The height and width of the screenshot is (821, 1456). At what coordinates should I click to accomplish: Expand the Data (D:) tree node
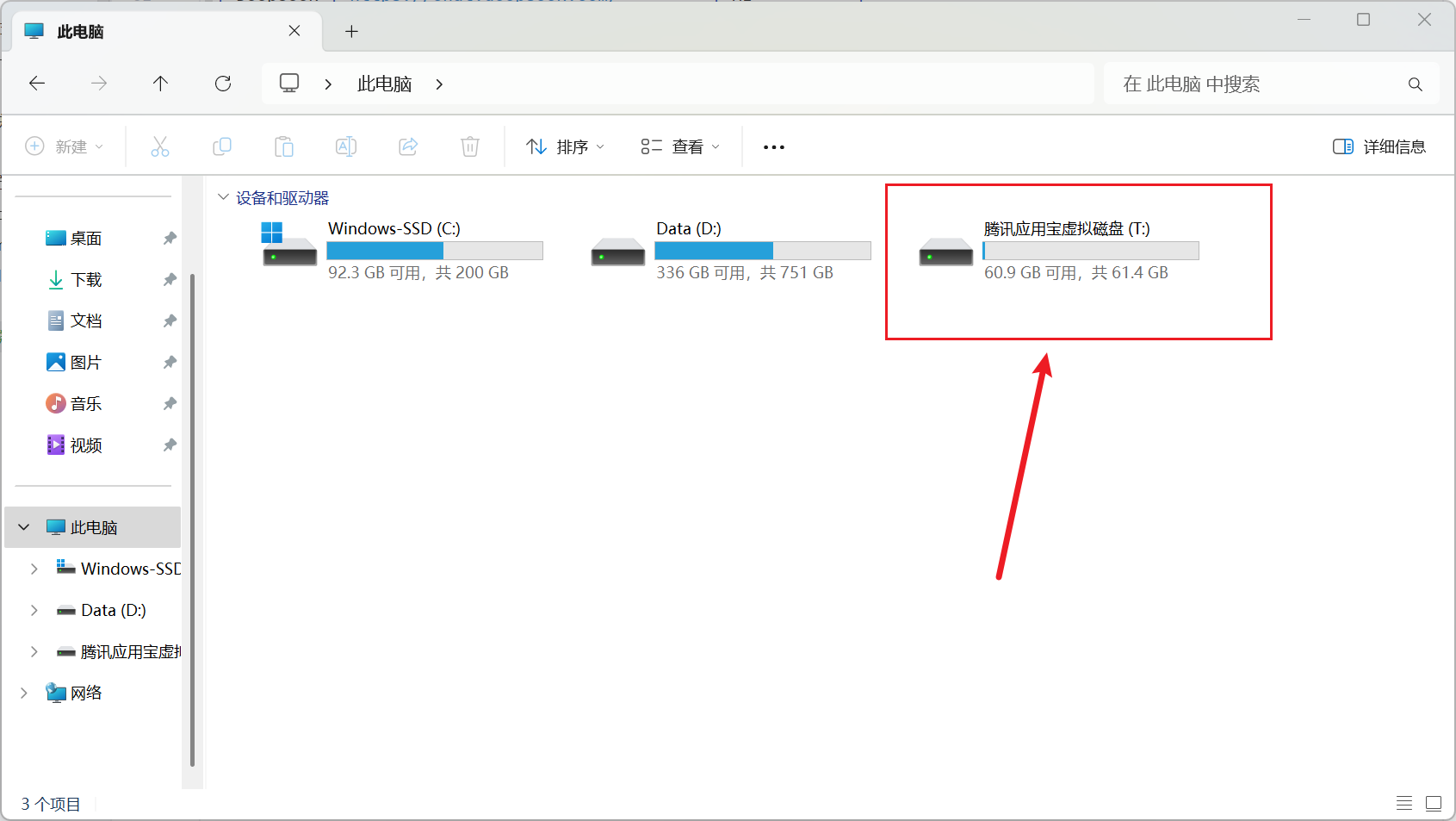[34, 610]
